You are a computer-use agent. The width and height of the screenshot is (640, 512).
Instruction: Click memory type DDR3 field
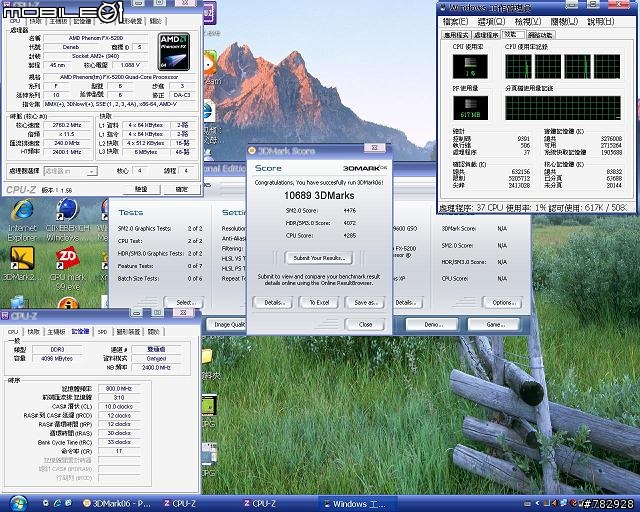[57, 349]
